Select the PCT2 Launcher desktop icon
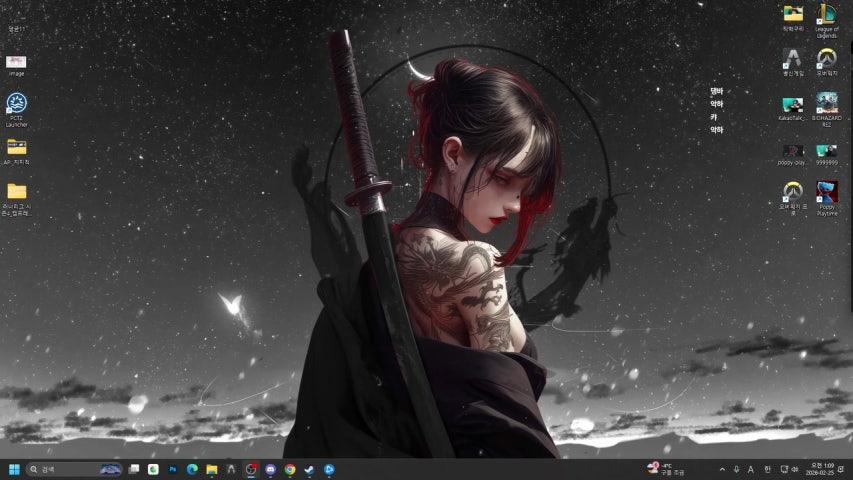The width and height of the screenshot is (853, 480). coord(16,110)
